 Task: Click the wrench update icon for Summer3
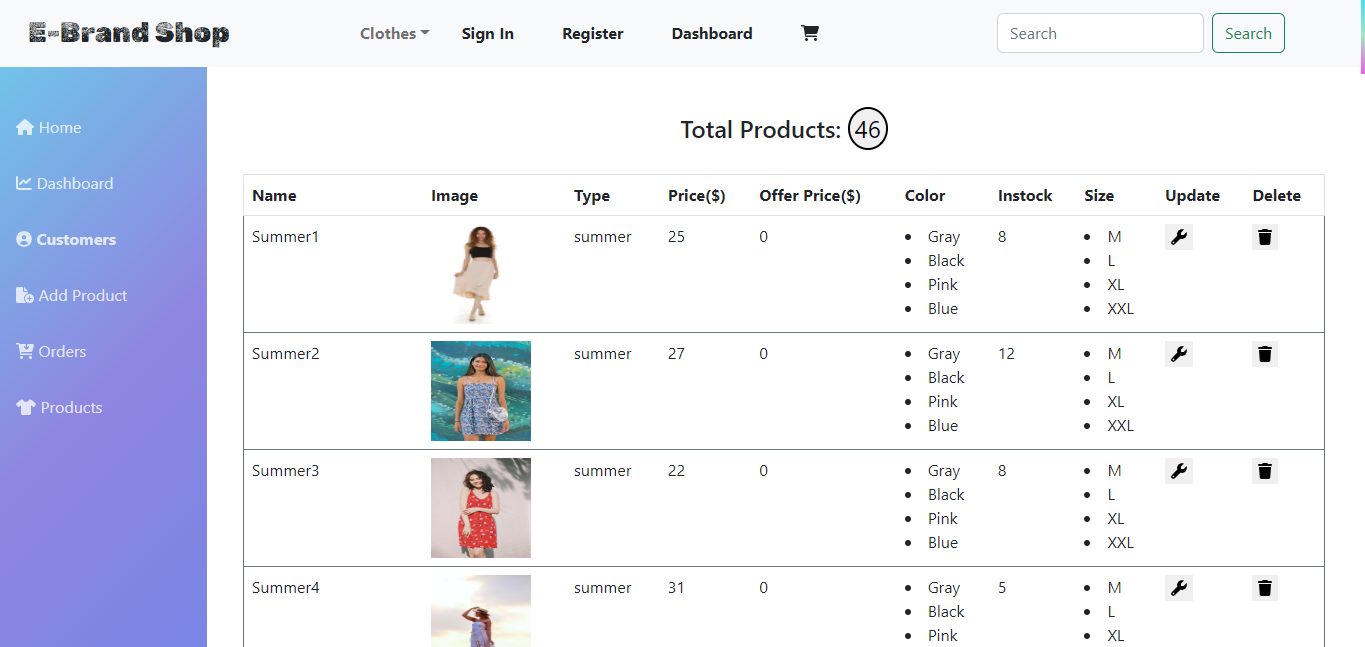1178,470
